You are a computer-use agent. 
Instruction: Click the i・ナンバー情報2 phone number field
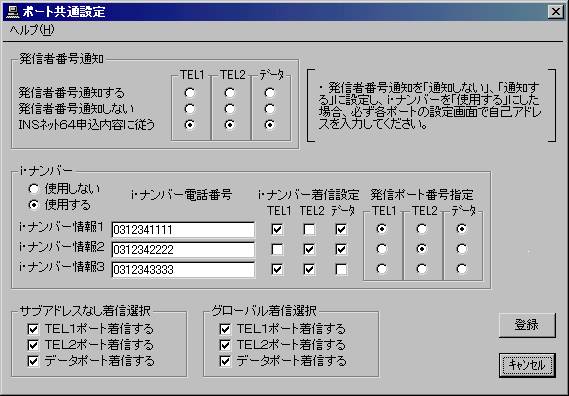pyautogui.click(x=183, y=250)
